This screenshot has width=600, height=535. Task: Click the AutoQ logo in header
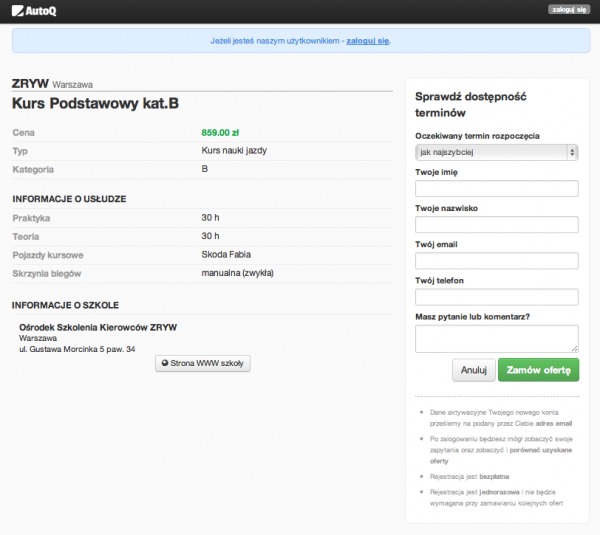pos(34,11)
